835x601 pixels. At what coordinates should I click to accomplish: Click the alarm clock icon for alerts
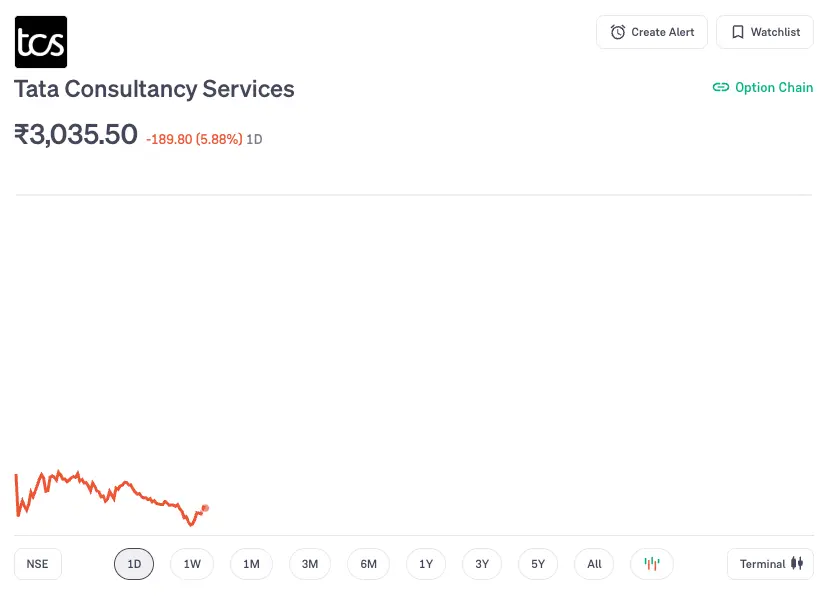[x=616, y=31]
